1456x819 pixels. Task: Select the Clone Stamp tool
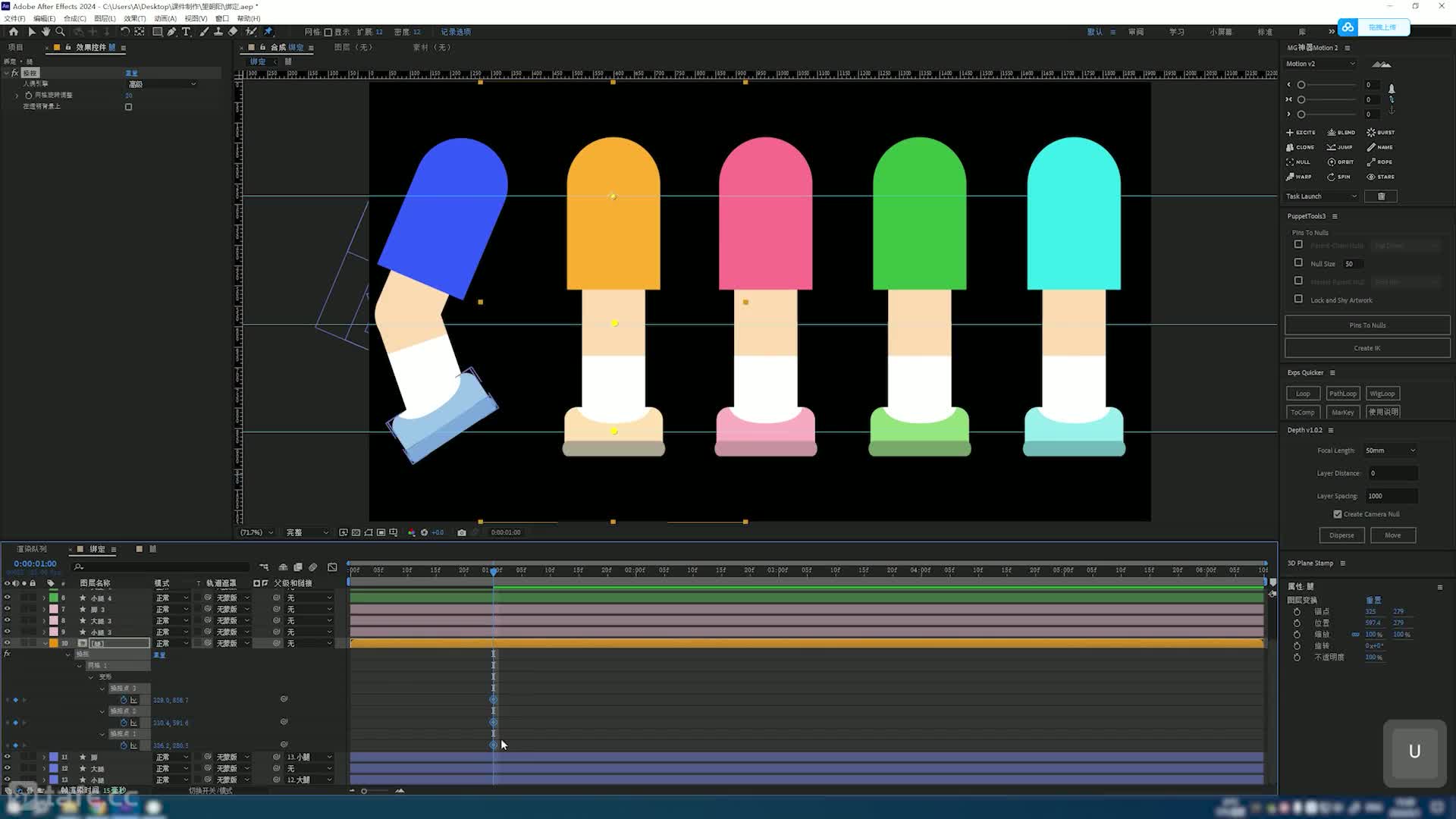coord(218,32)
